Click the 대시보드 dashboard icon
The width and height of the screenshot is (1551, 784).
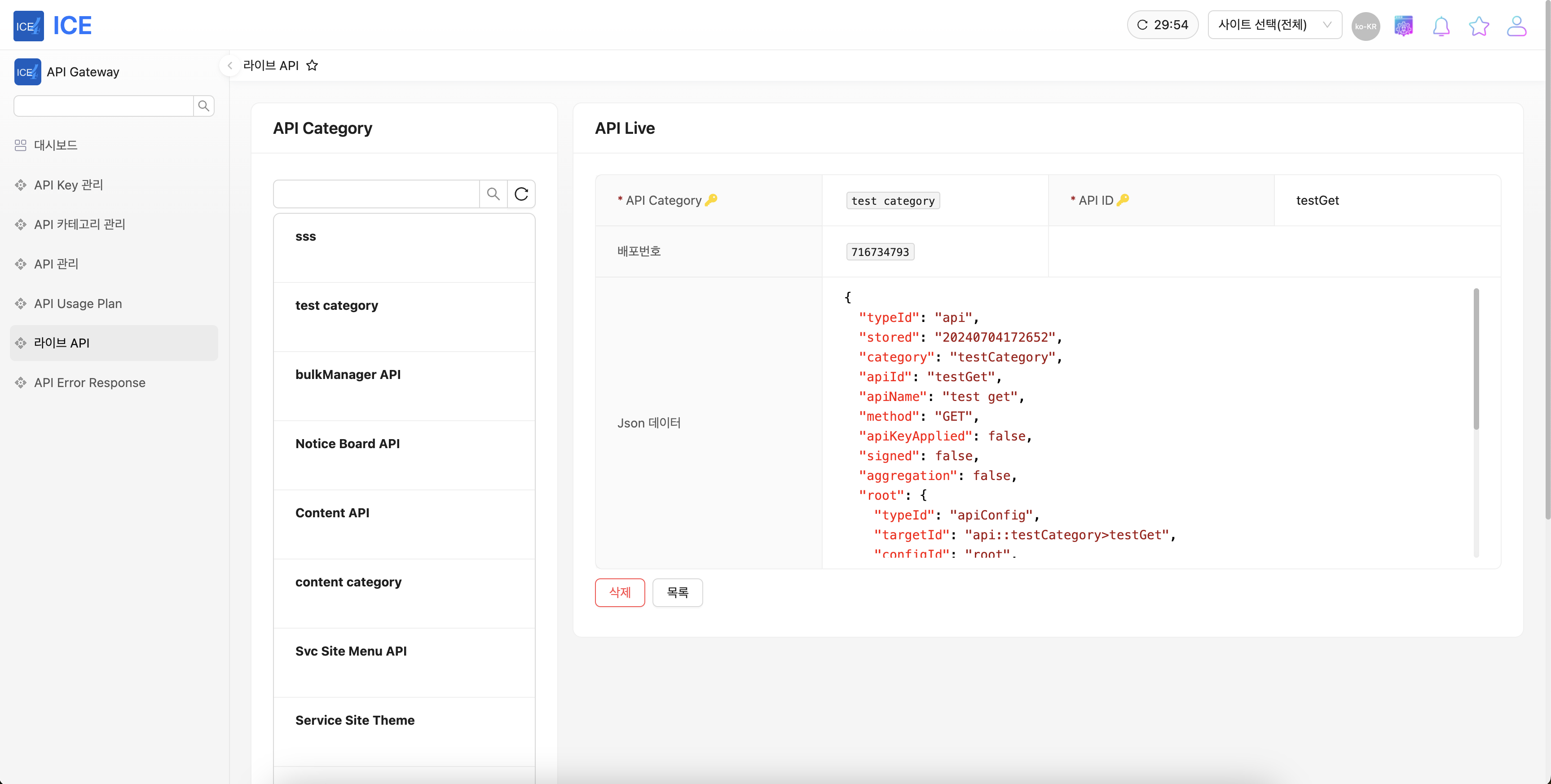(21, 145)
